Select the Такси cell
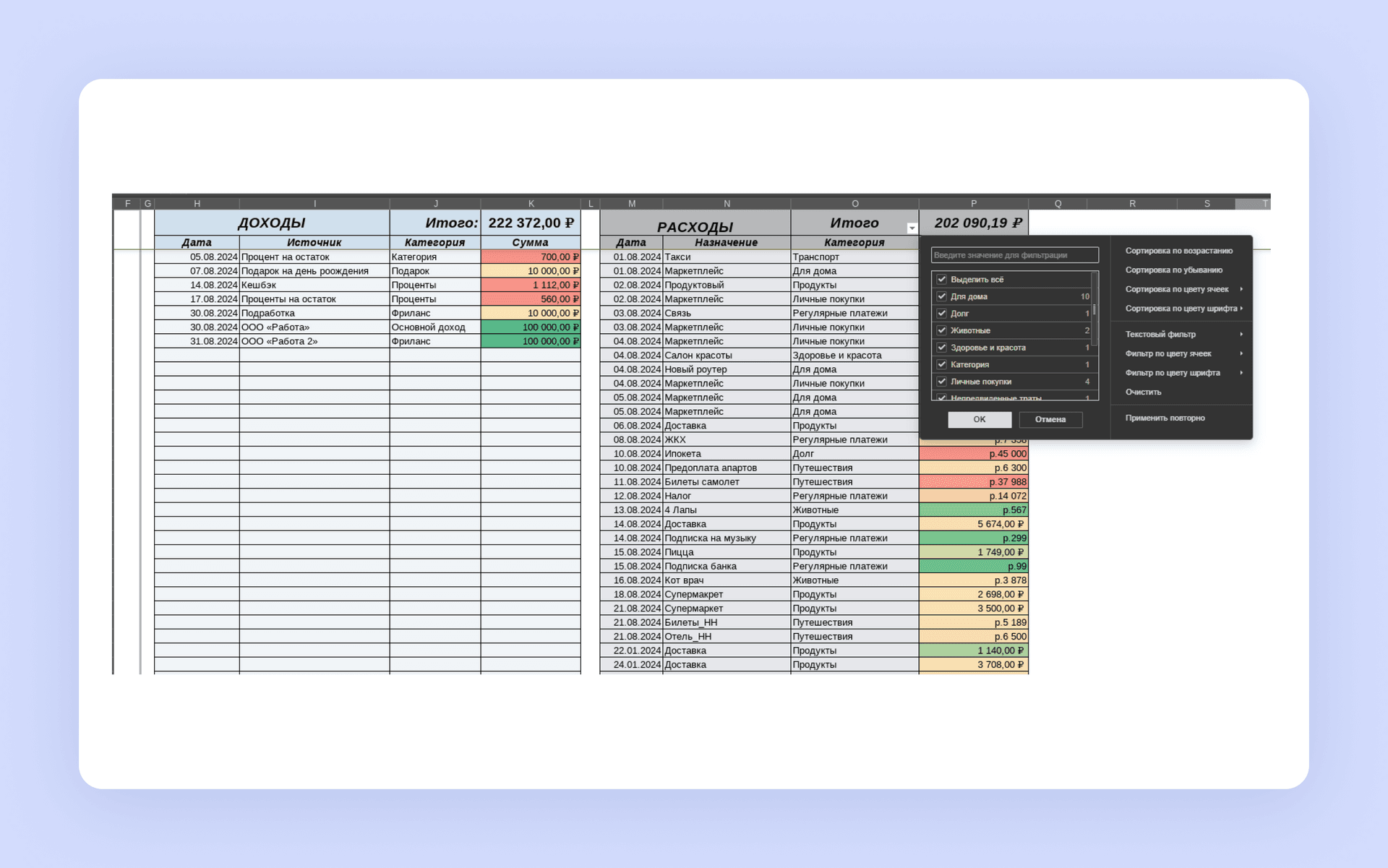This screenshot has height=868, width=1388. point(727,257)
